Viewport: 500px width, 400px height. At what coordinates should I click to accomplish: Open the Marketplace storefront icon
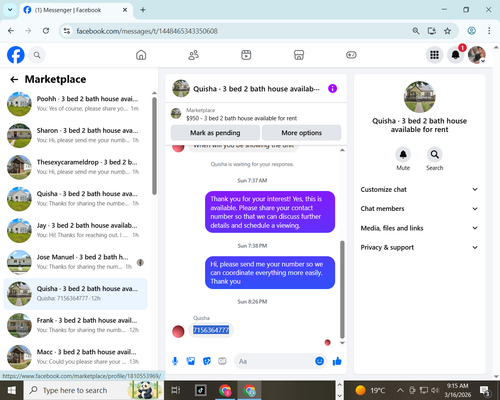(x=299, y=55)
